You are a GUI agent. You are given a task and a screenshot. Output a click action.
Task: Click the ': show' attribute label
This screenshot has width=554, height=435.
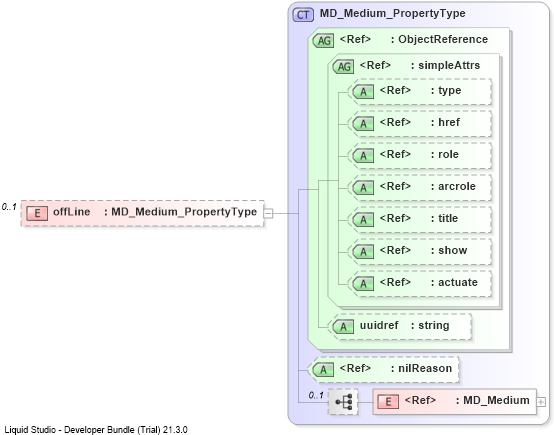point(449,250)
